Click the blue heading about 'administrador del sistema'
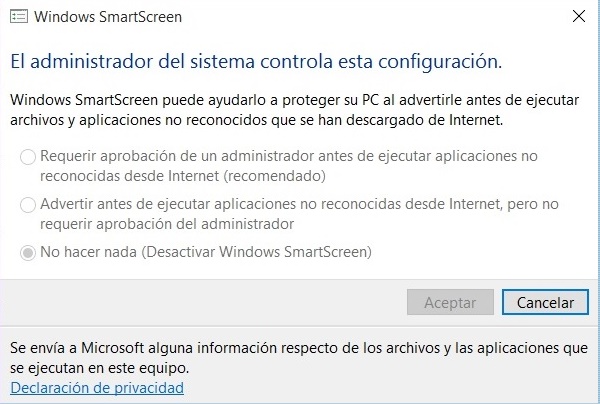This screenshot has height=404, width=600. (255, 61)
